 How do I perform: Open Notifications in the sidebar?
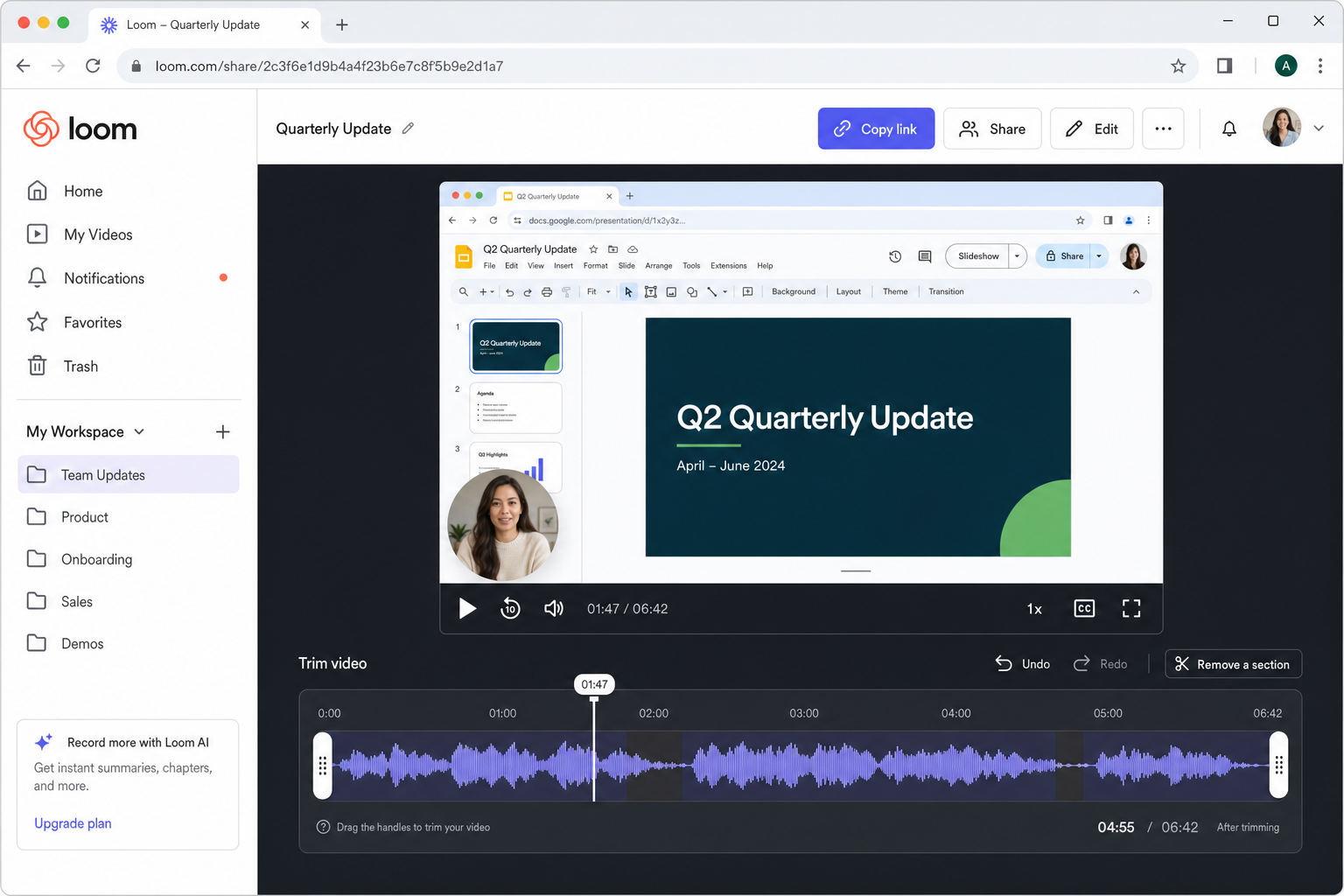coord(128,278)
